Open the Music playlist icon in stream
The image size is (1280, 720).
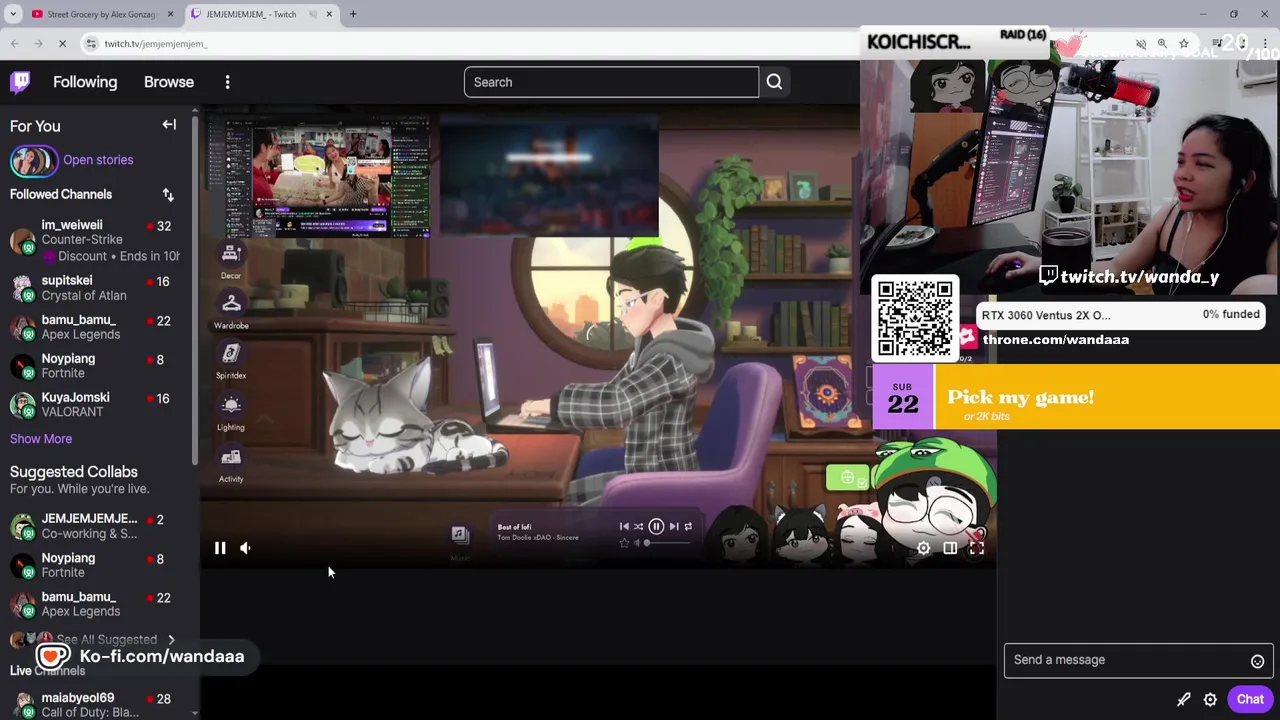pyautogui.click(x=460, y=535)
